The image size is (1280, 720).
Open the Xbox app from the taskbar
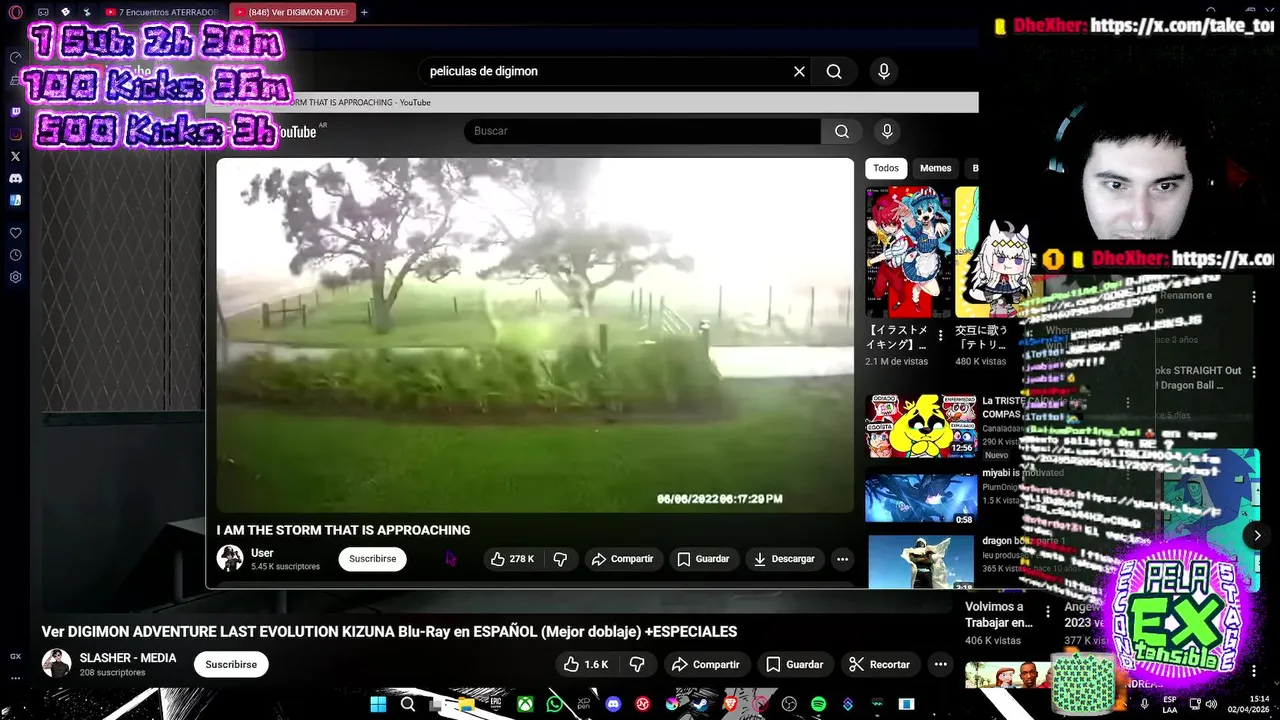(x=524, y=704)
